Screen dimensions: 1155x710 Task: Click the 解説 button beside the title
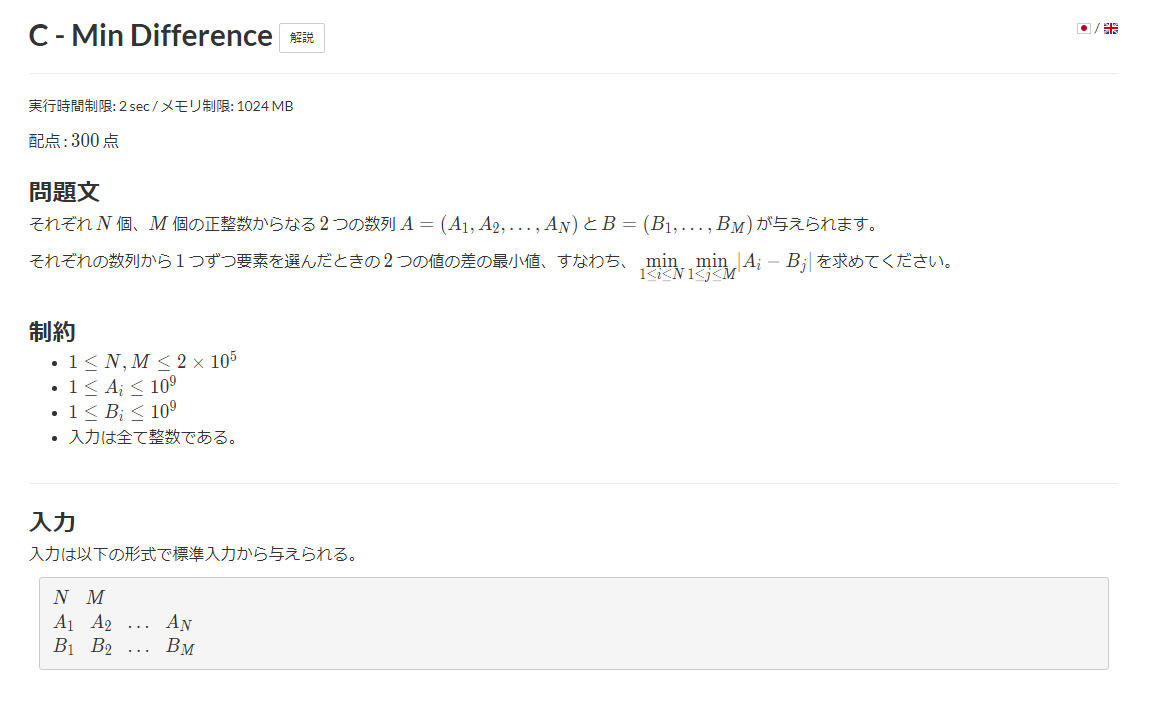pyautogui.click(x=301, y=39)
